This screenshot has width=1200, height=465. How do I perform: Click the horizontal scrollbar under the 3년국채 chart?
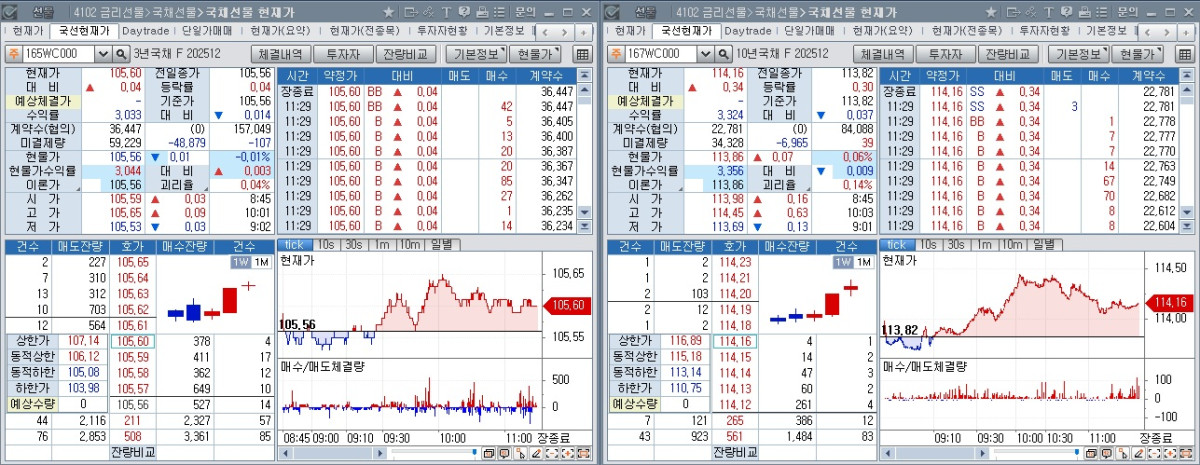(333, 453)
